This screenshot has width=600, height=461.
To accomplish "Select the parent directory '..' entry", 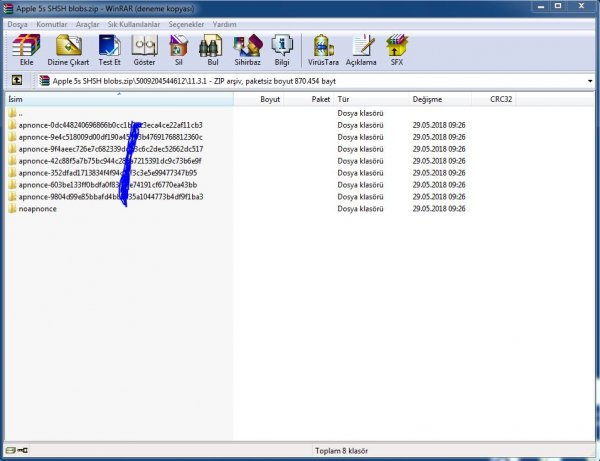I will [x=20, y=113].
